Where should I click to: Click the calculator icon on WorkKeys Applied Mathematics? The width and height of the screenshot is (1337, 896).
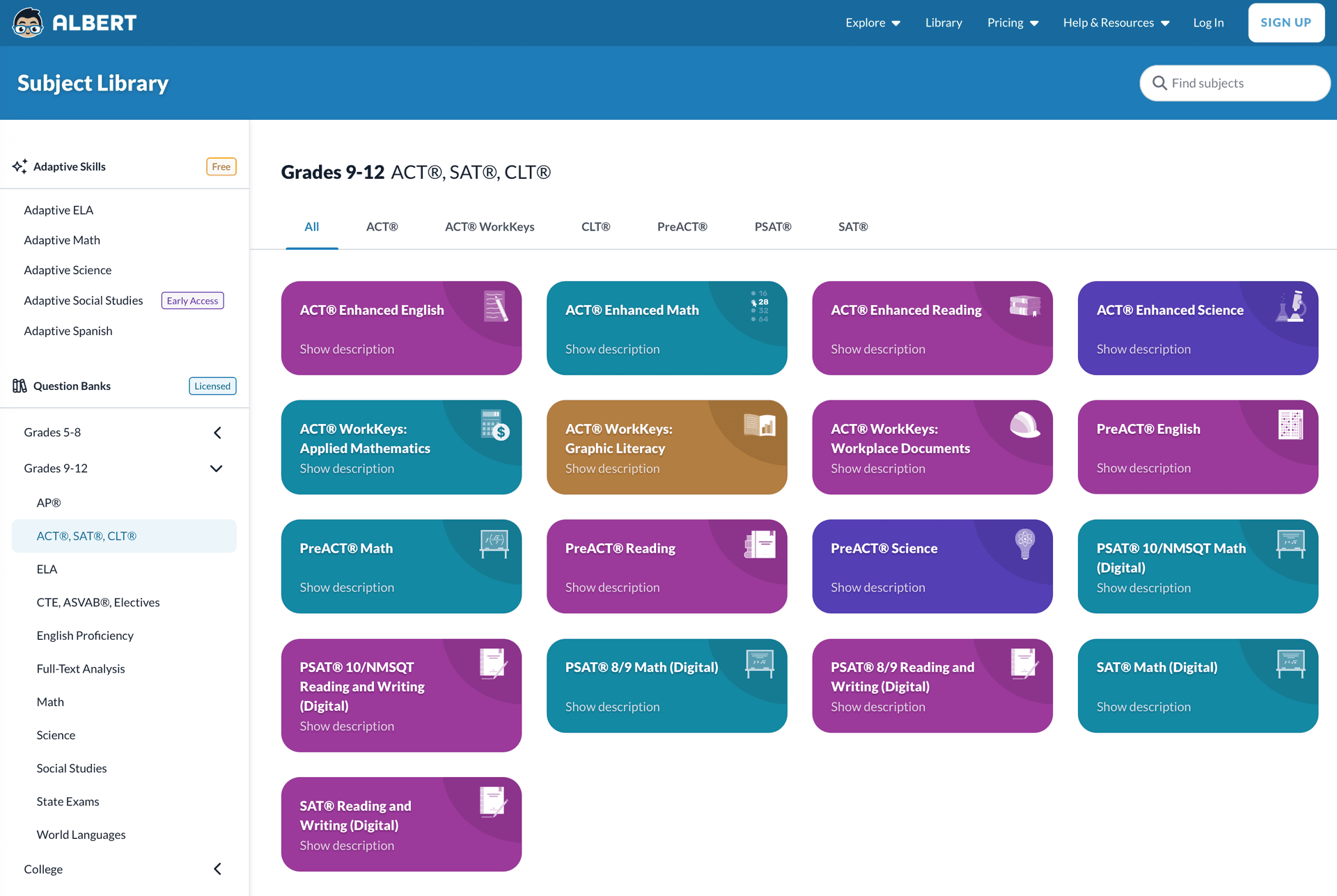click(x=494, y=425)
